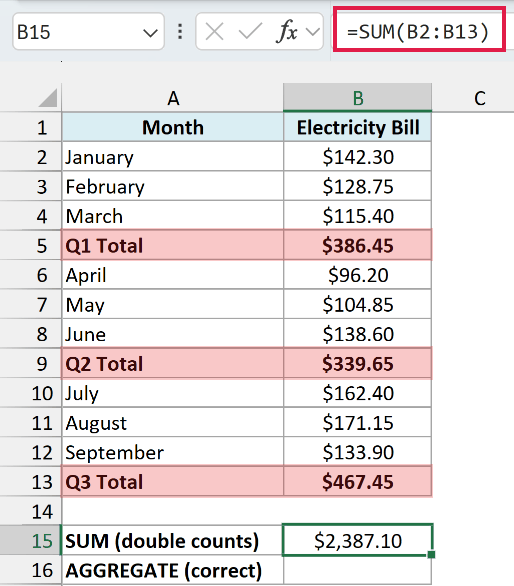Select row 5 header
514x586 pixels.
point(31,246)
